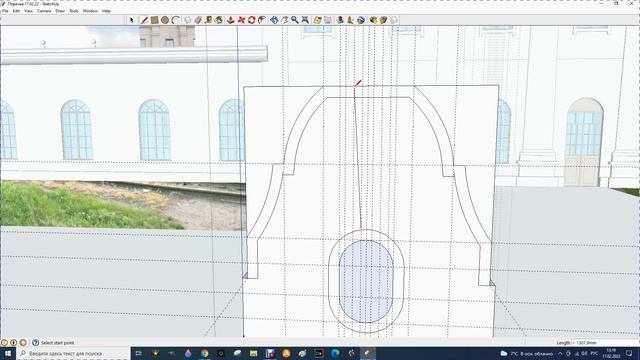
Task: Open the Draw menu
Action: (x=60, y=11)
